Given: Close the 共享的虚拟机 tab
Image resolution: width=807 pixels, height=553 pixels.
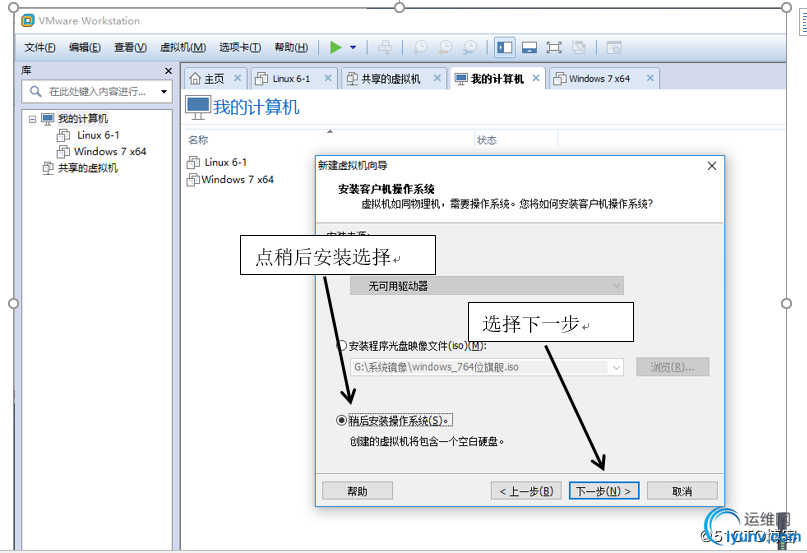Looking at the screenshot, I should coord(437,78).
